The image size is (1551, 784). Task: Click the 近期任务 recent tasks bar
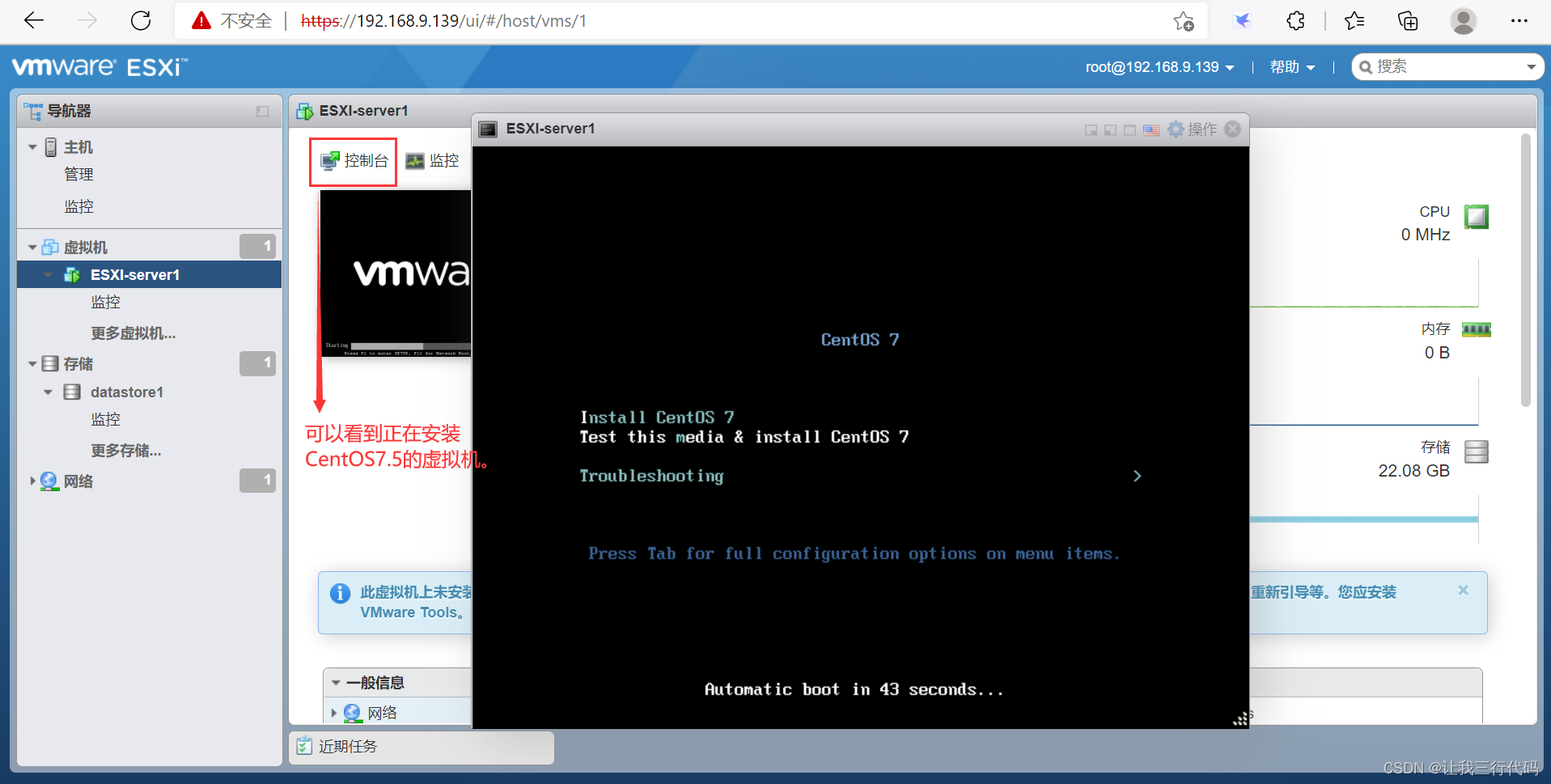(422, 747)
